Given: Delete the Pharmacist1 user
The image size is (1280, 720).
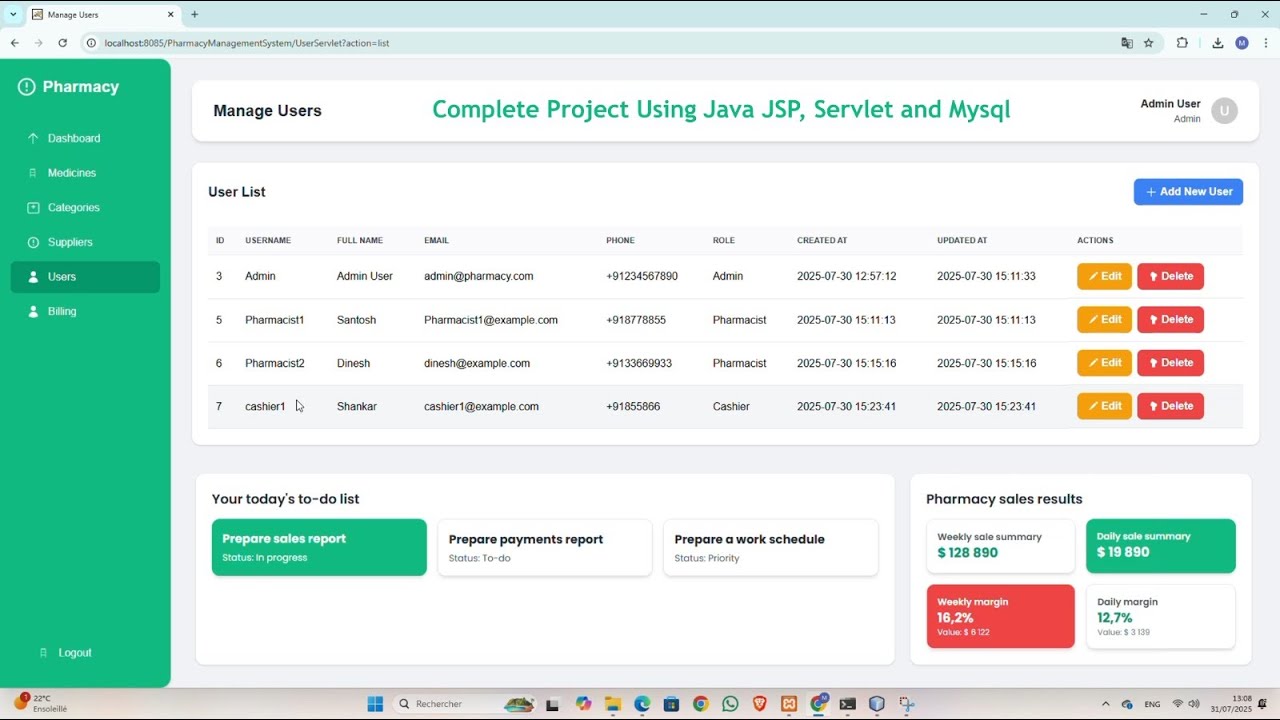Looking at the screenshot, I should pos(1170,320).
